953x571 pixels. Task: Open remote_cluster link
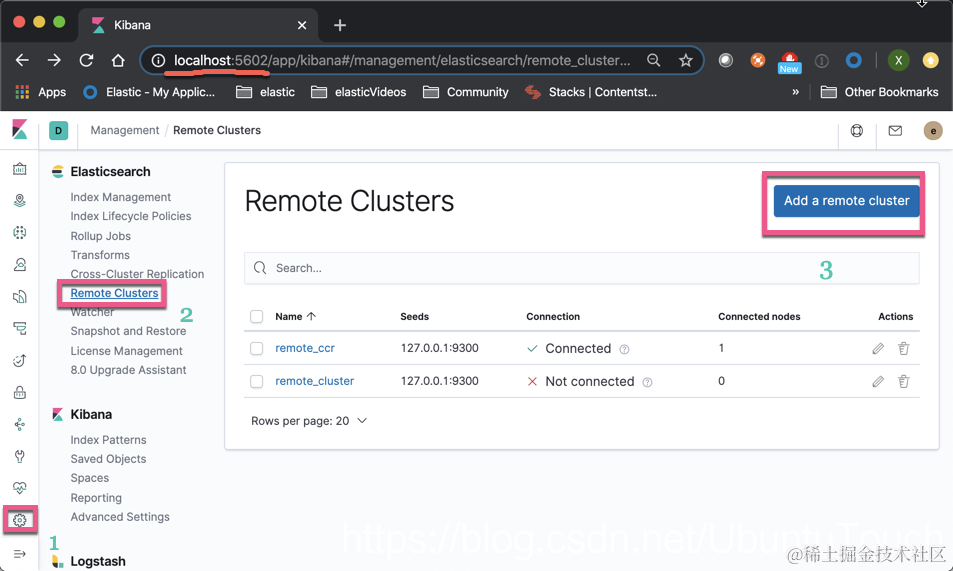pos(314,381)
